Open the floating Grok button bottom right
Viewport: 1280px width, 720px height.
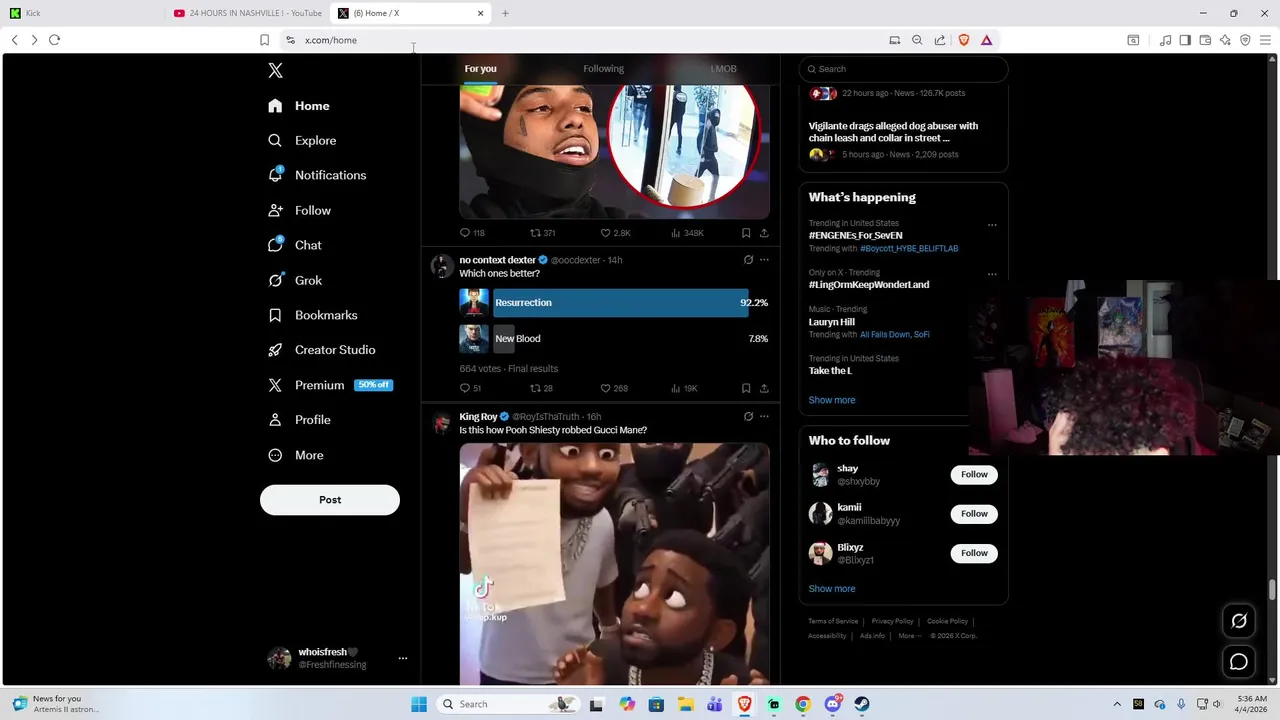pyautogui.click(x=1239, y=621)
